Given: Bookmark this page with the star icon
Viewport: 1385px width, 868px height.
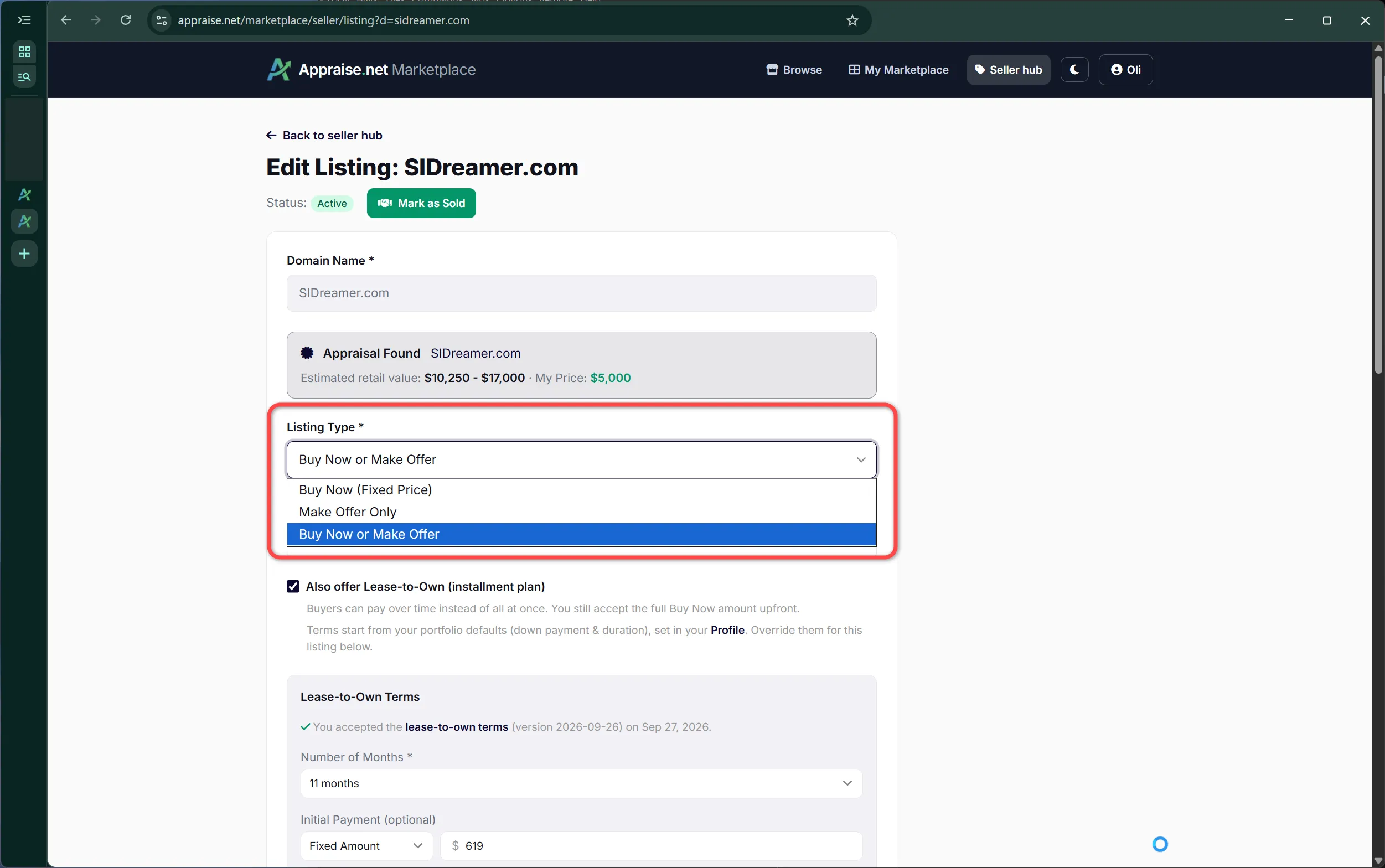Looking at the screenshot, I should pyautogui.click(x=852, y=20).
